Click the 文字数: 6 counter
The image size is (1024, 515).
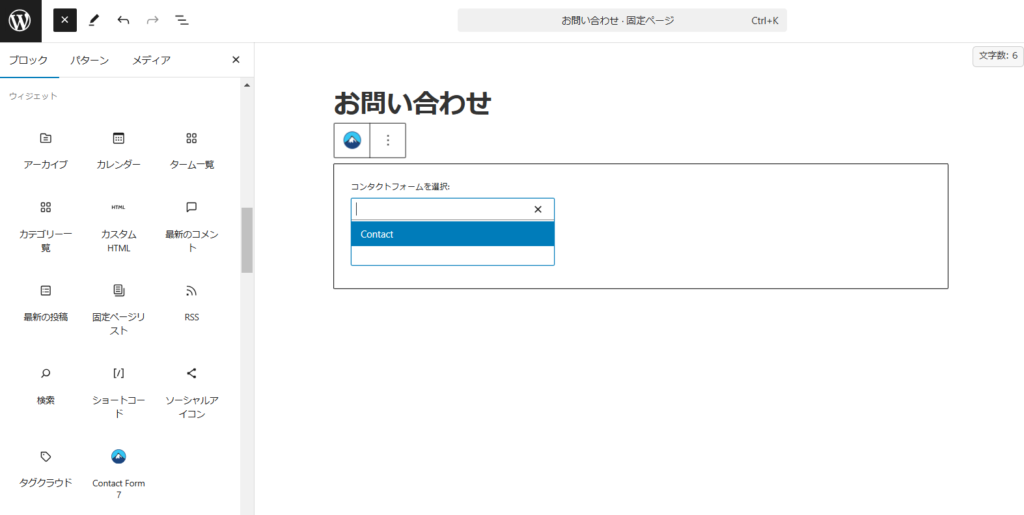click(x=998, y=56)
